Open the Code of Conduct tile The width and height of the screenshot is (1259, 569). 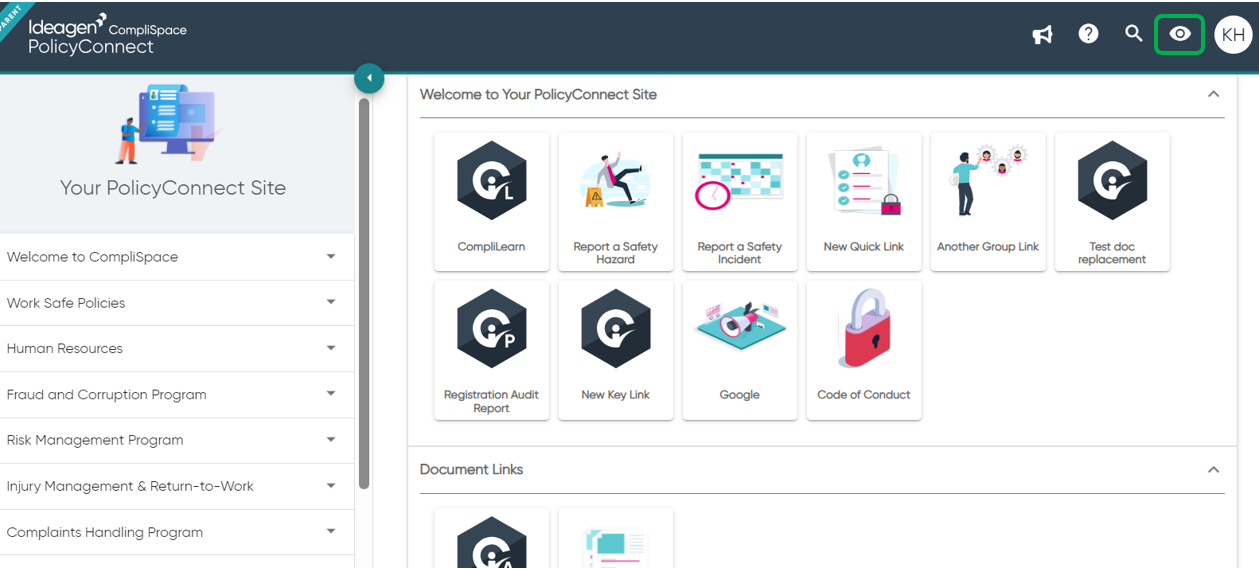[863, 350]
